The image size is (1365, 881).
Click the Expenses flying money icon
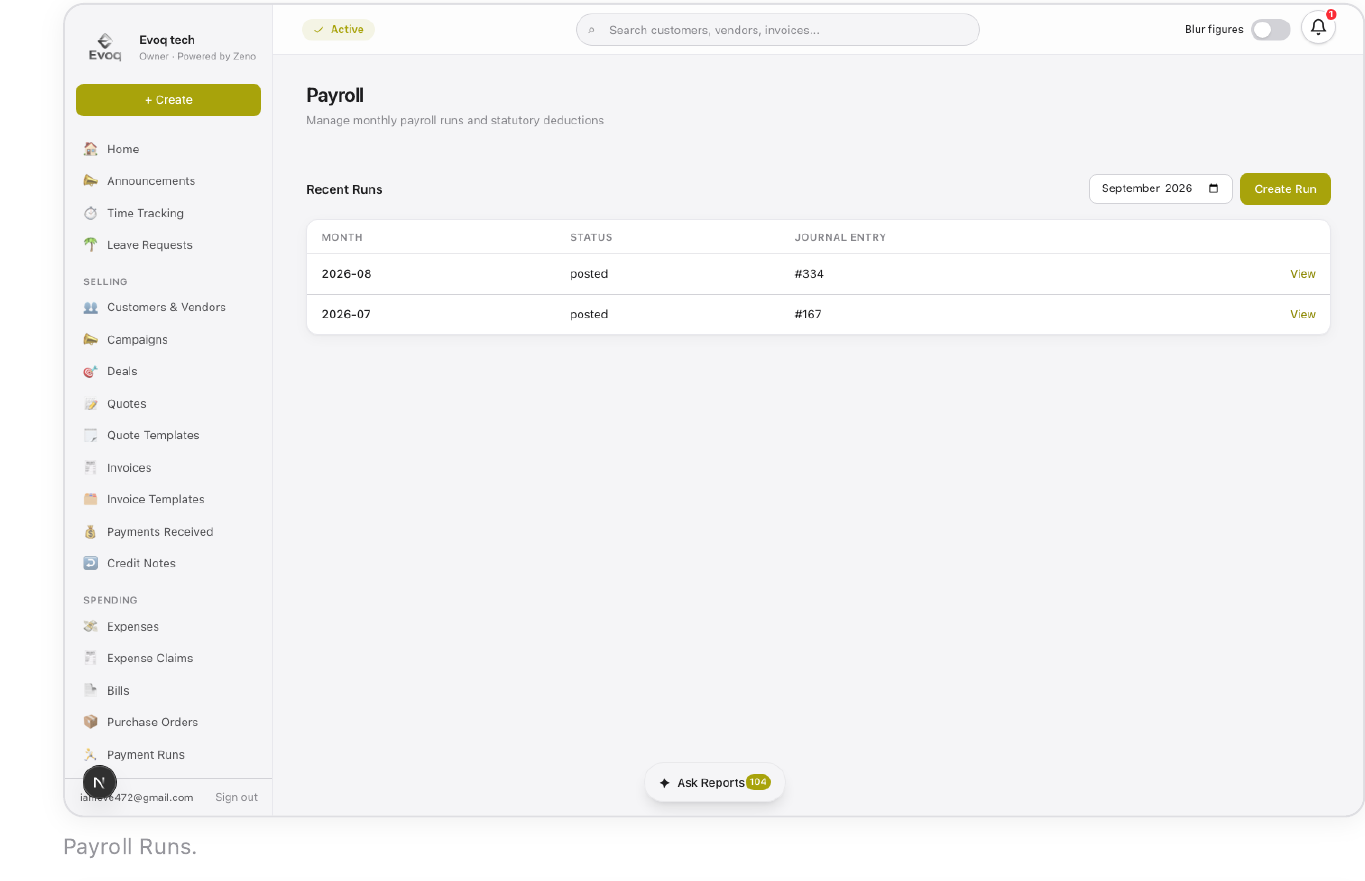(x=91, y=627)
